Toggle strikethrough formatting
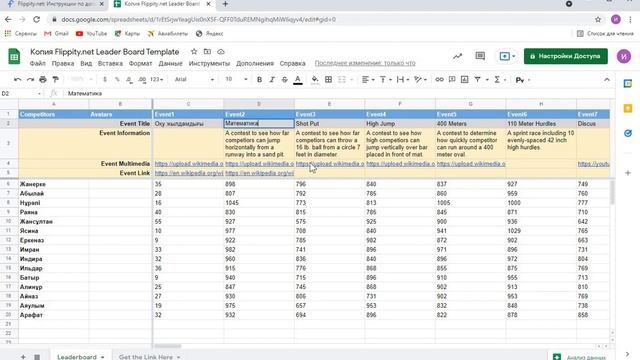Image resolution: width=640 pixels, height=360 pixels. (x=284, y=80)
